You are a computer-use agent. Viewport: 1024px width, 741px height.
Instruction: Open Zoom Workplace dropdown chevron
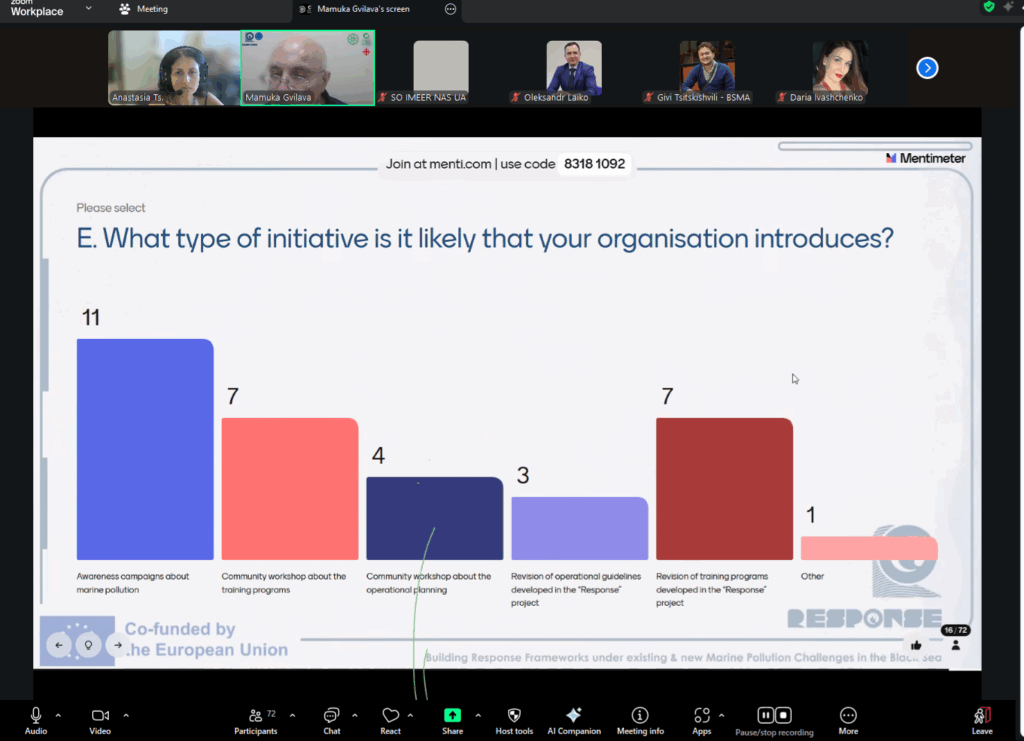[x=89, y=9]
